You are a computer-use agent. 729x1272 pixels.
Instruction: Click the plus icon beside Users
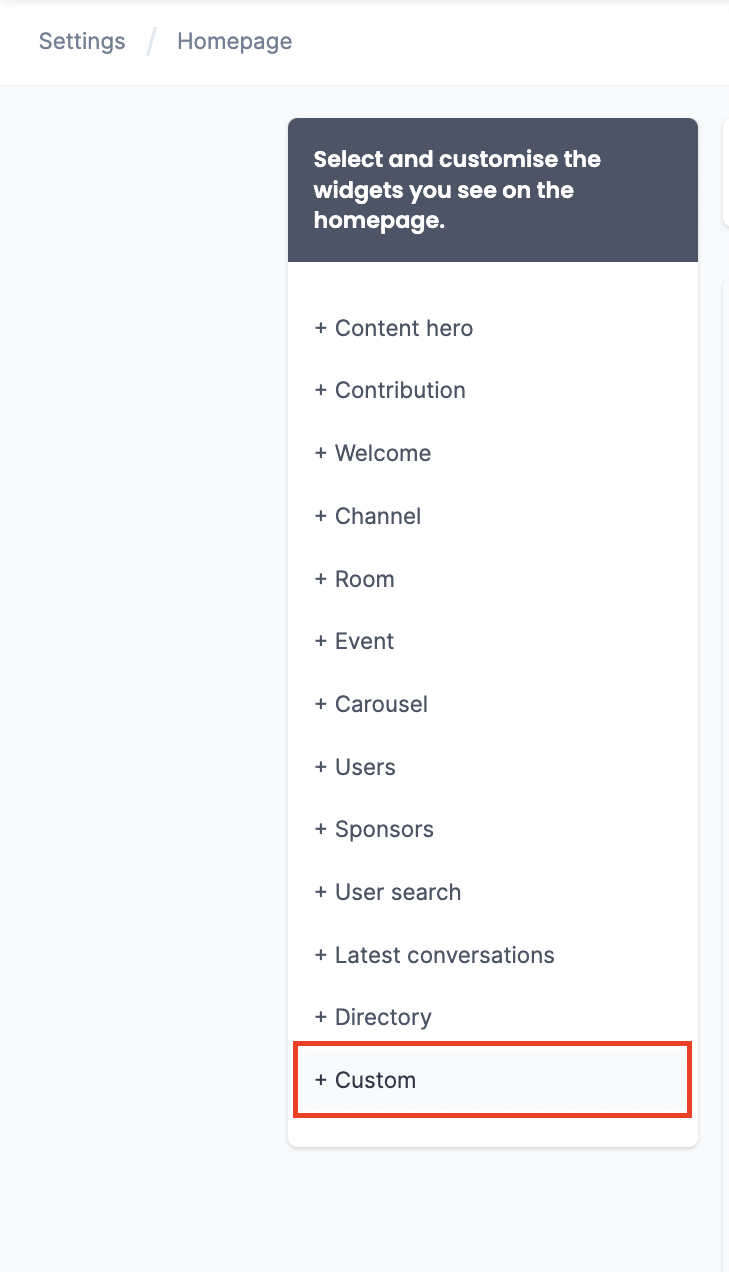(321, 767)
